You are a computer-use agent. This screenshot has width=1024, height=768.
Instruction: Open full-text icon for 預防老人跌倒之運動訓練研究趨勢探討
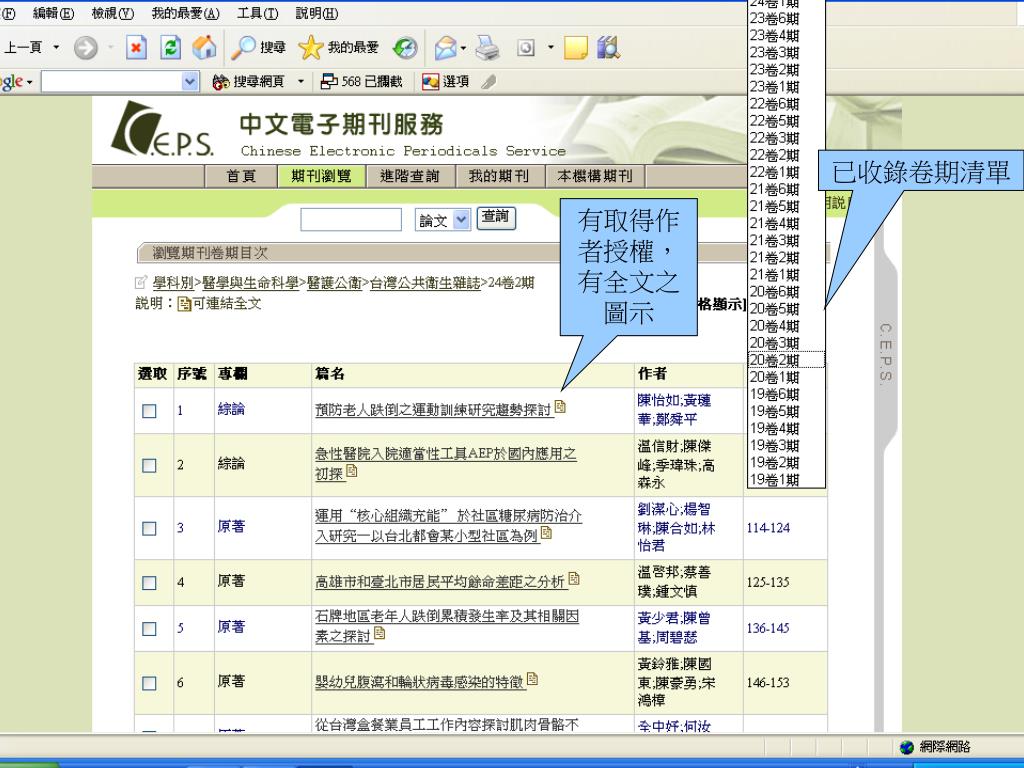click(x=560, y=407)
